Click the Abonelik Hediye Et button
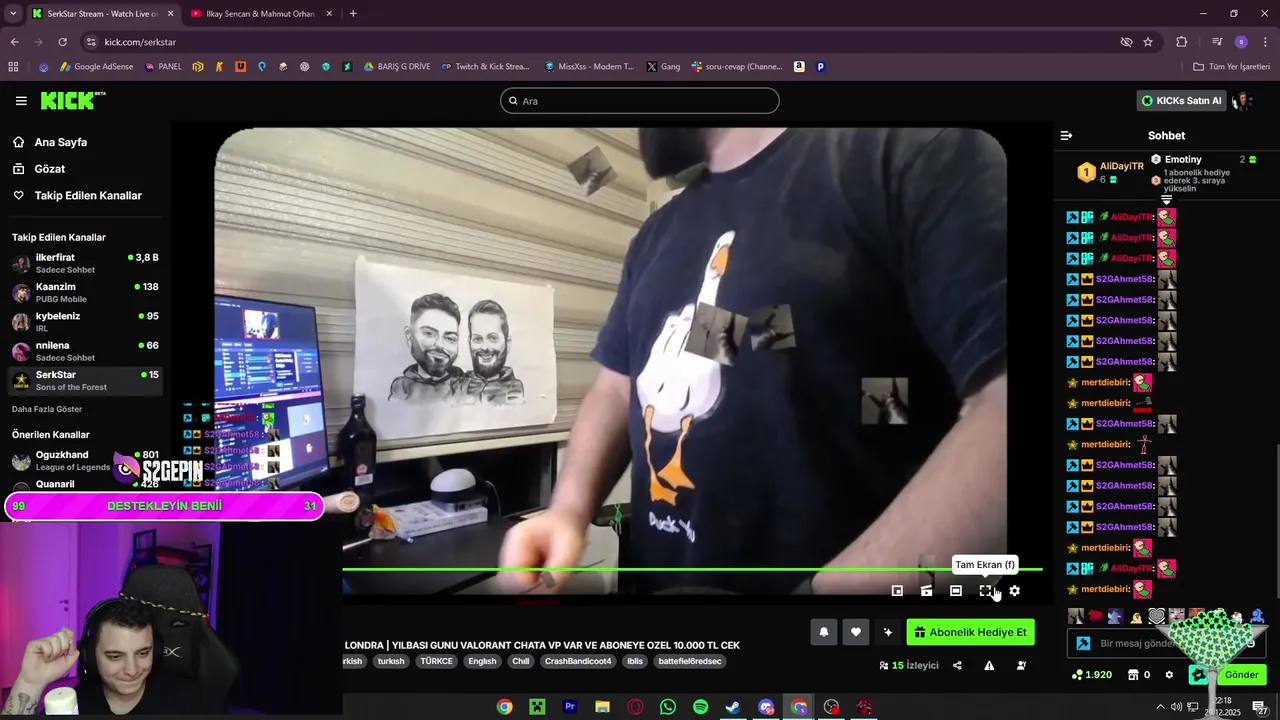1280x720 pixels. coord(970,632)
